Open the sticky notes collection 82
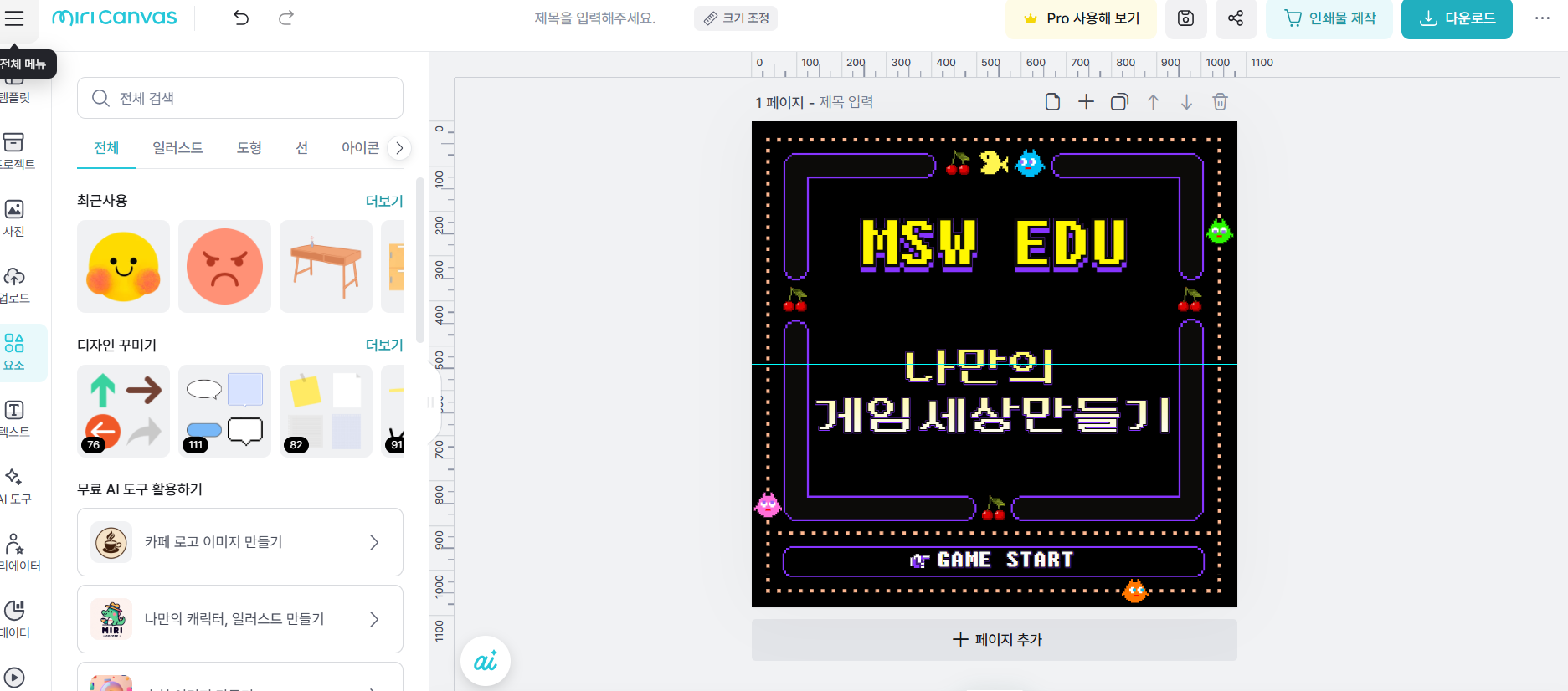Viewport: 1568px width, 691px height. pos(326,411)
